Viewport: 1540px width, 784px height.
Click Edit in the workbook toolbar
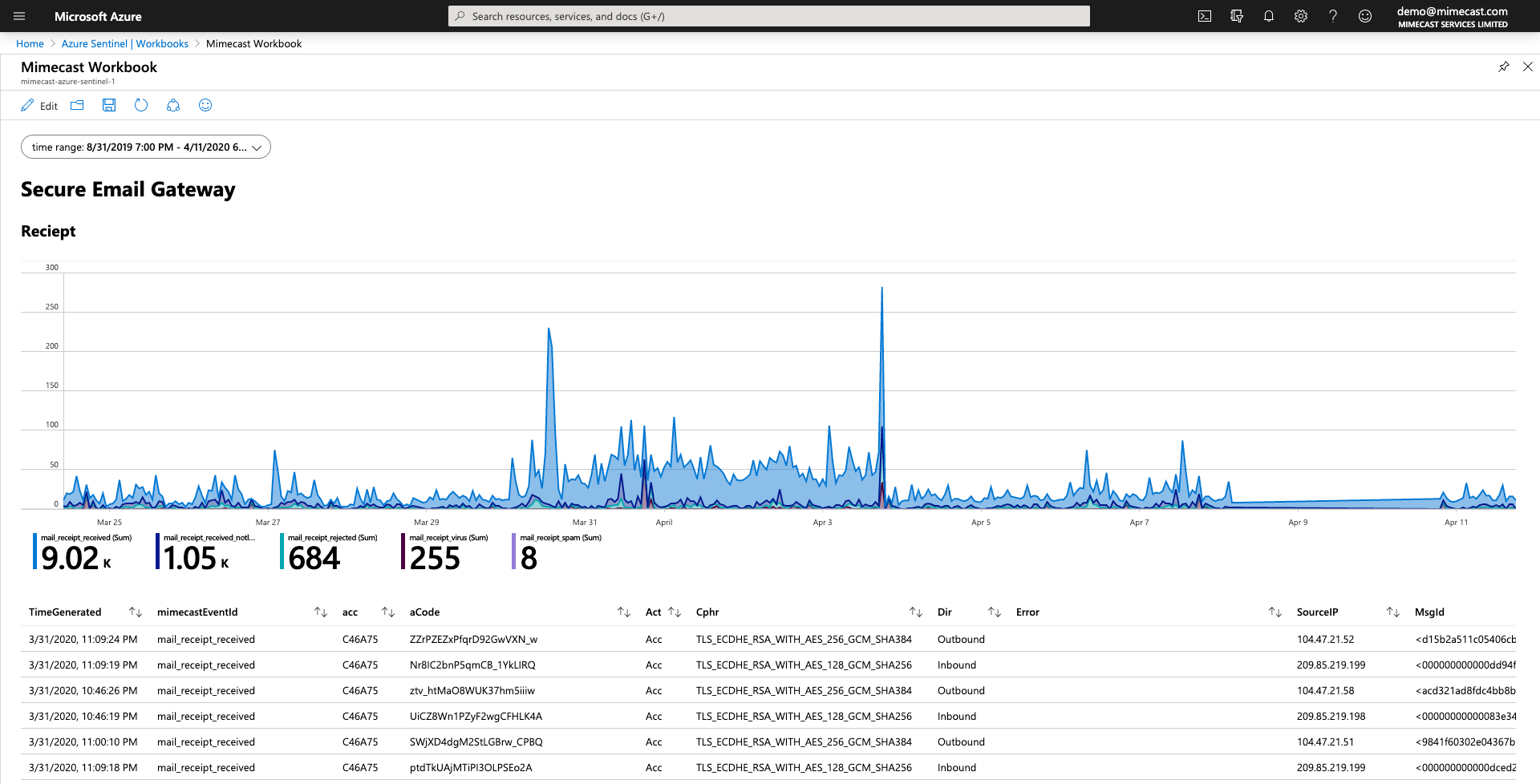pos(39,106)
